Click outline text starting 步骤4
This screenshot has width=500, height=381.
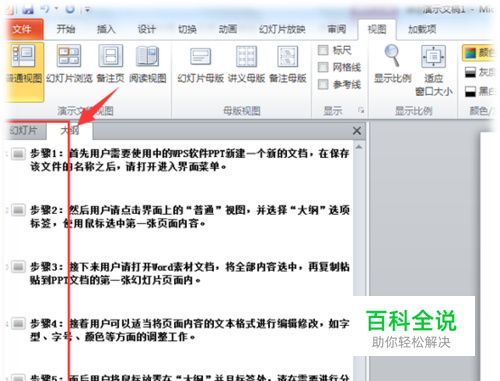190,330
